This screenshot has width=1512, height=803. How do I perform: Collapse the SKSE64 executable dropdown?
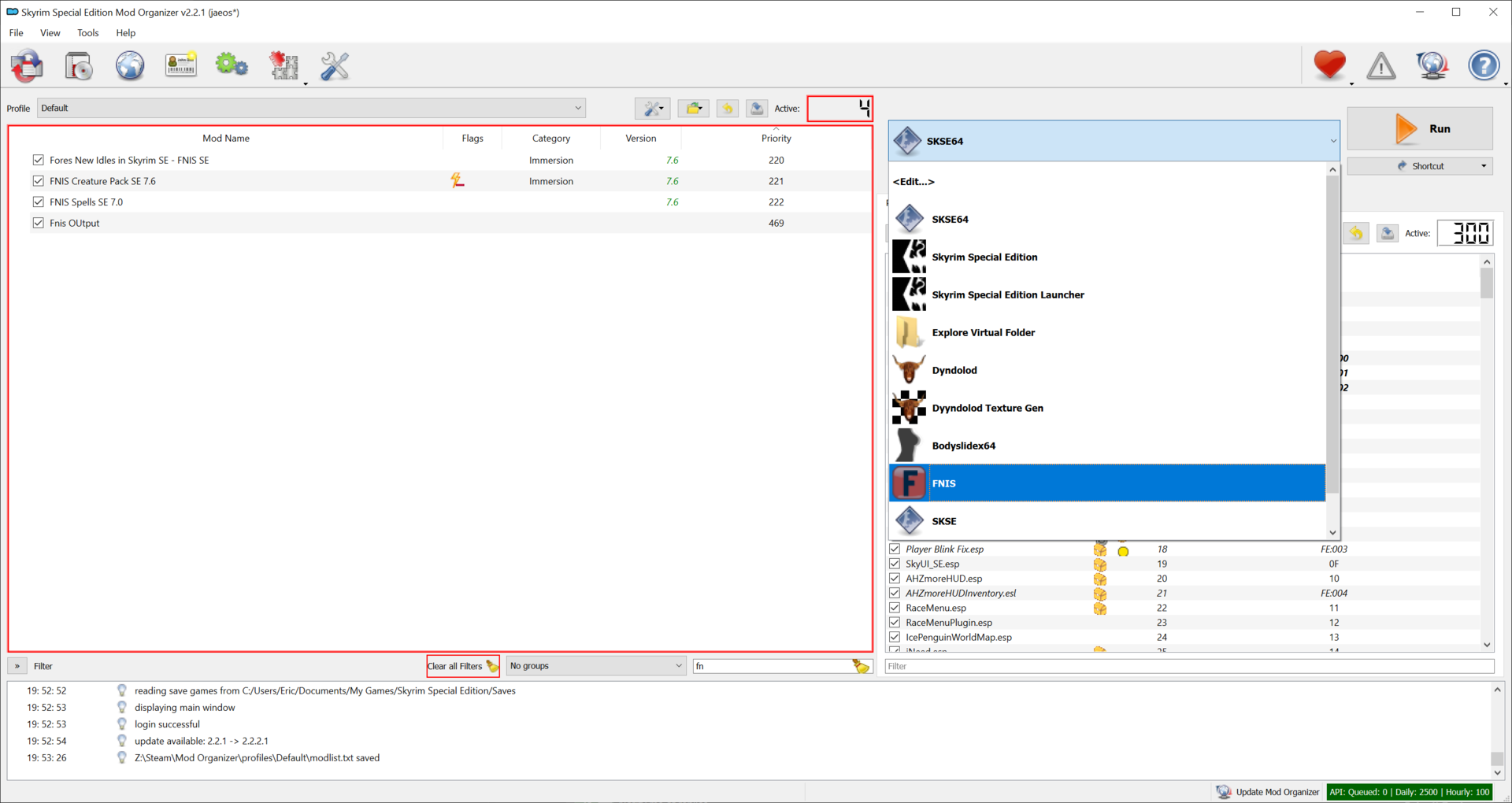1114,141
